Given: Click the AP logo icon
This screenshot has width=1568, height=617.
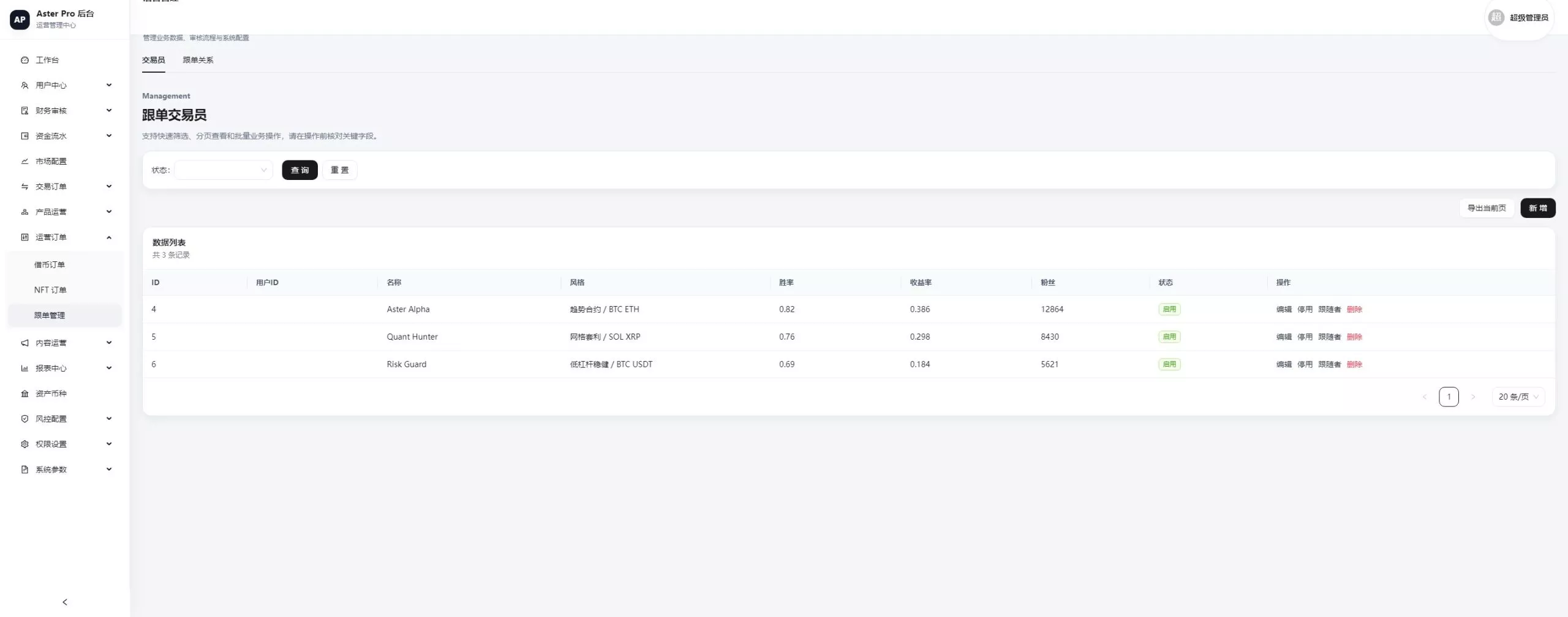Looking at the screenshot, I should [x=20, y=19].
